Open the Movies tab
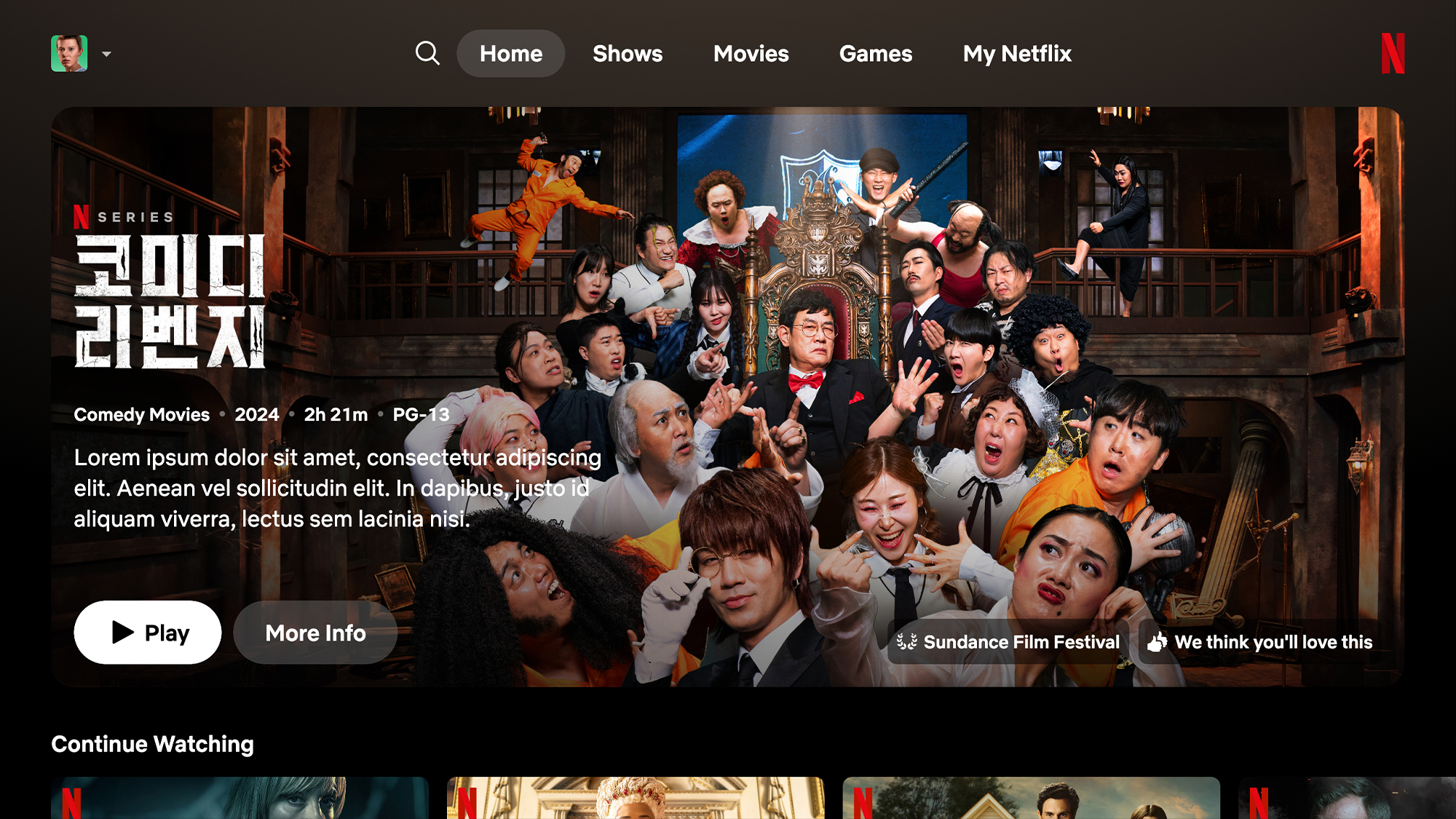 pos(751,53)
